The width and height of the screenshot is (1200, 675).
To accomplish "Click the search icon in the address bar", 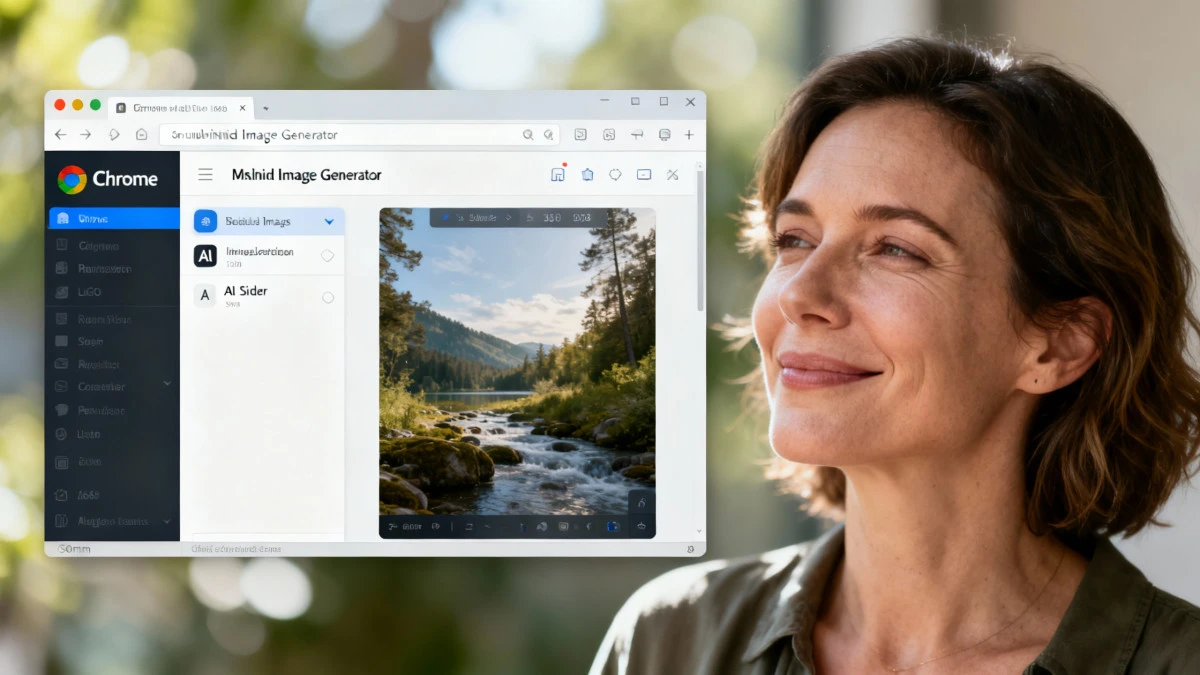I will pos(528,135).
